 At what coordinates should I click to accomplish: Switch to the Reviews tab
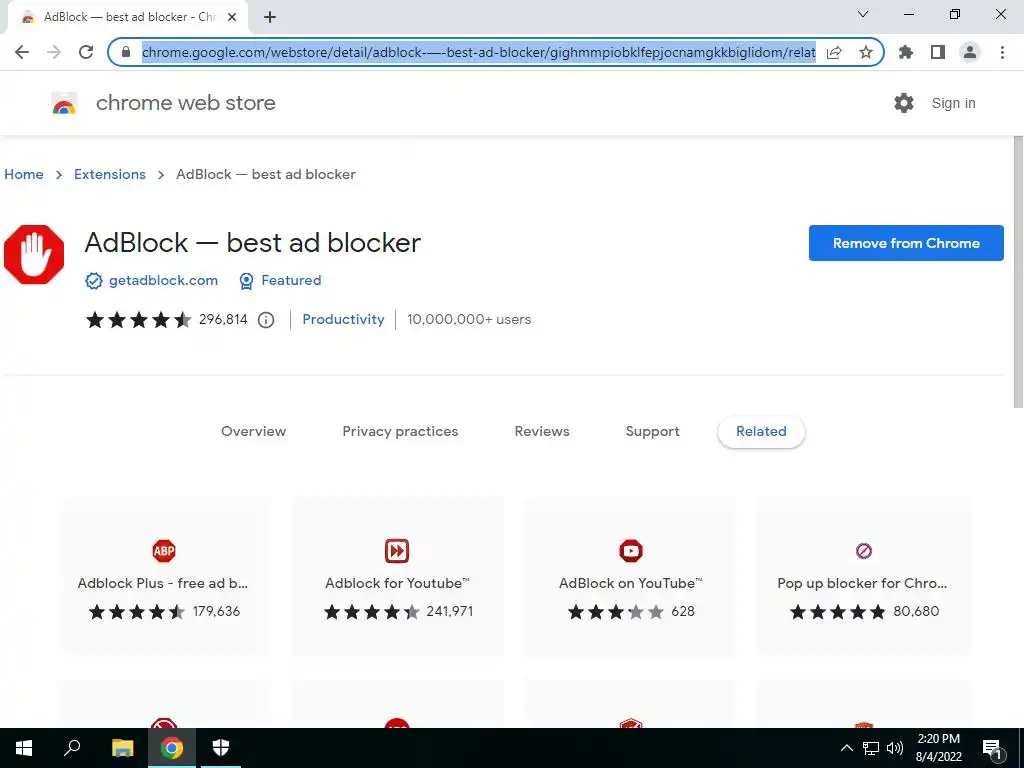[542, 432]
